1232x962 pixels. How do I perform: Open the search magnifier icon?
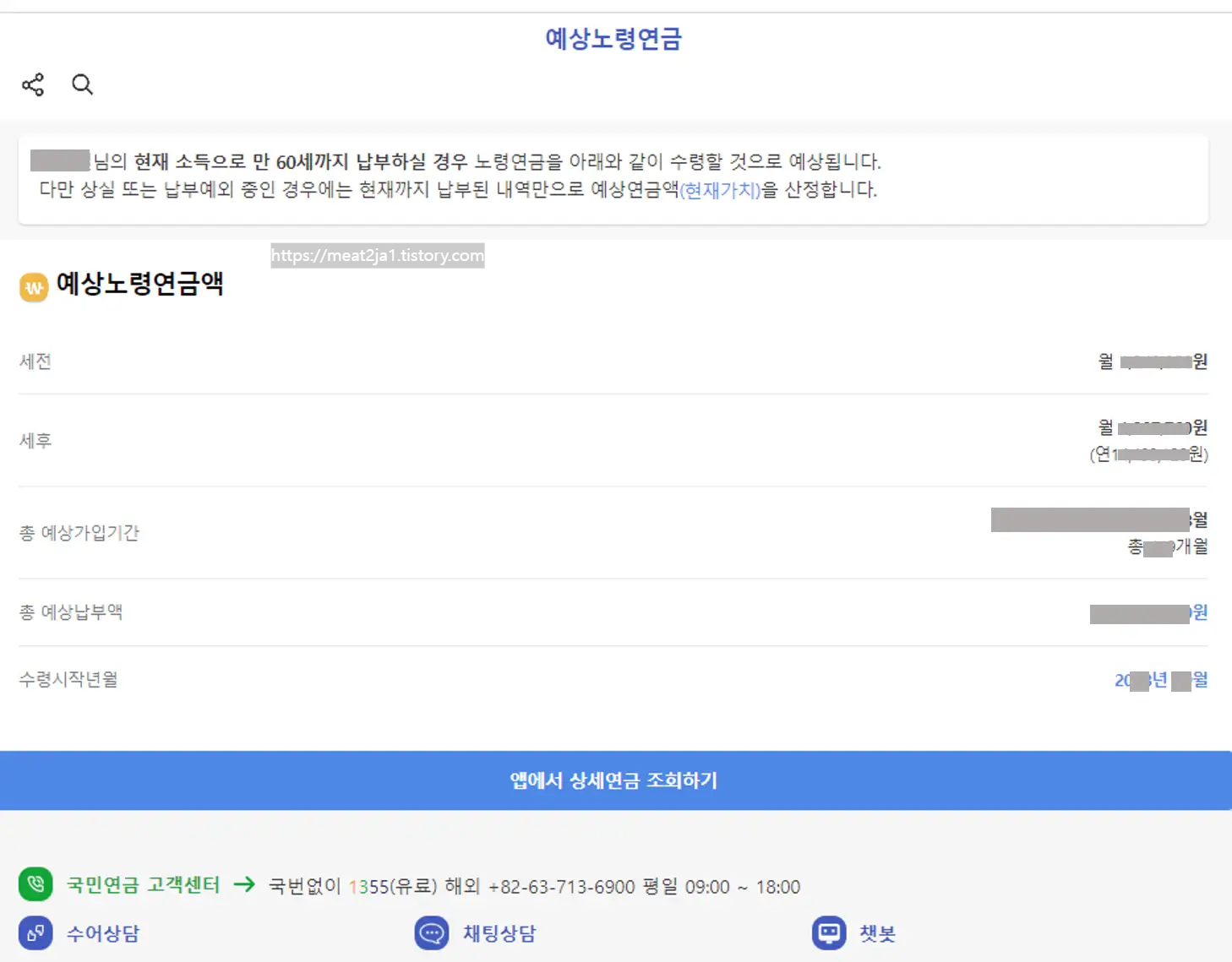pyautogui.click(x=82, y=84)
